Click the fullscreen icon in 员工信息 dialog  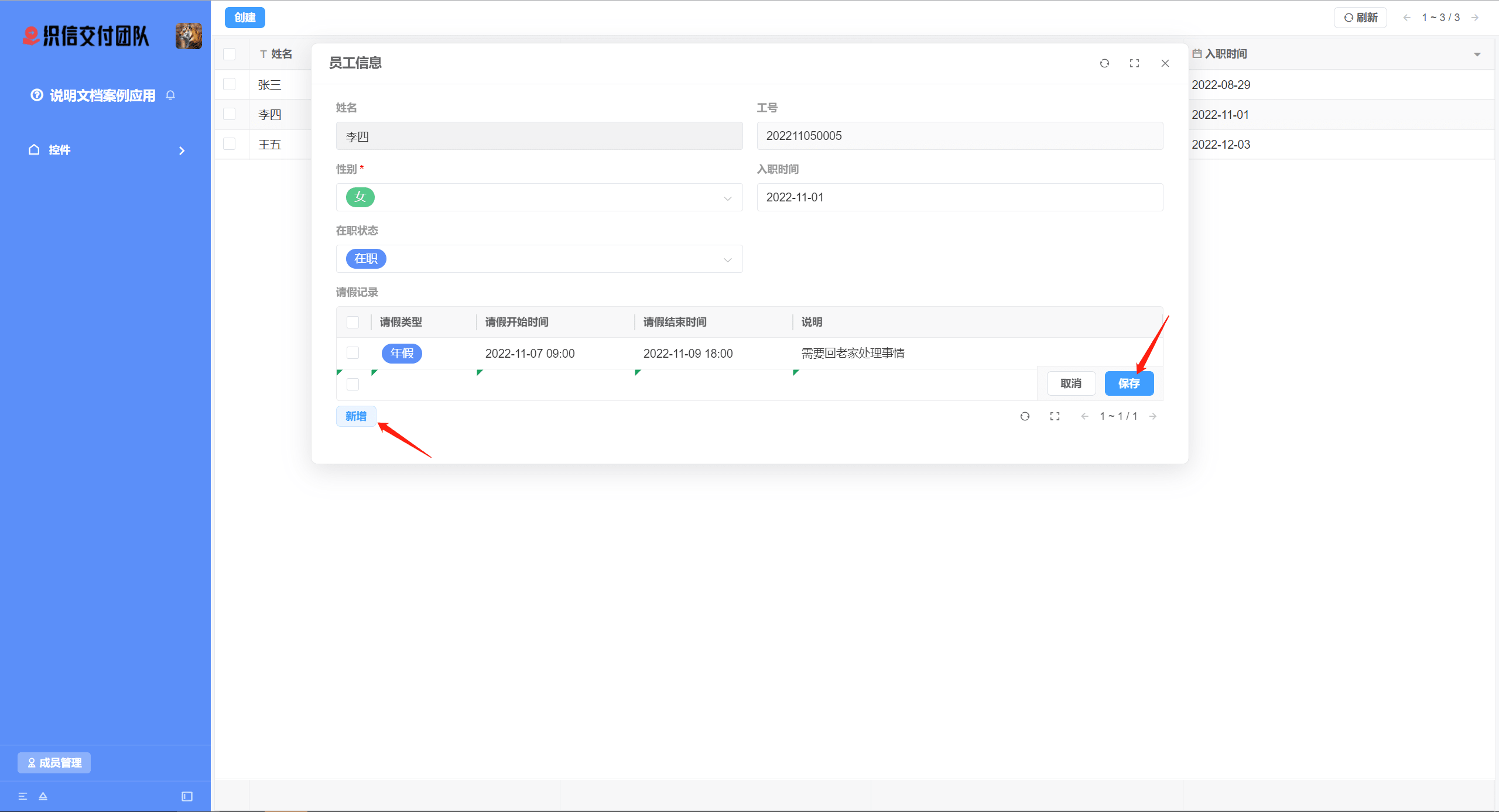coord(1134,63)
